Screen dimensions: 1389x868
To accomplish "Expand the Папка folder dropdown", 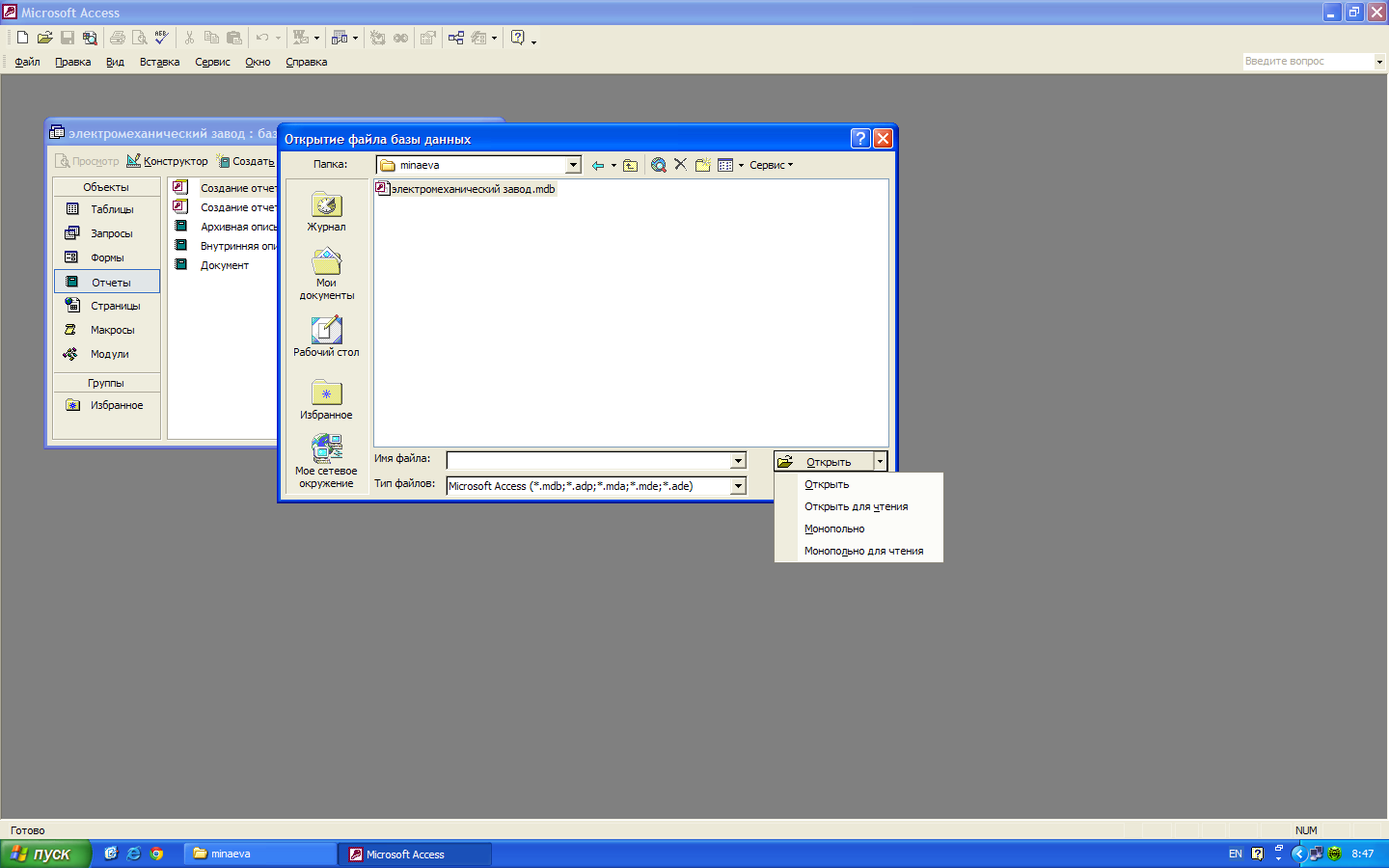I will [x=573, y=165].
